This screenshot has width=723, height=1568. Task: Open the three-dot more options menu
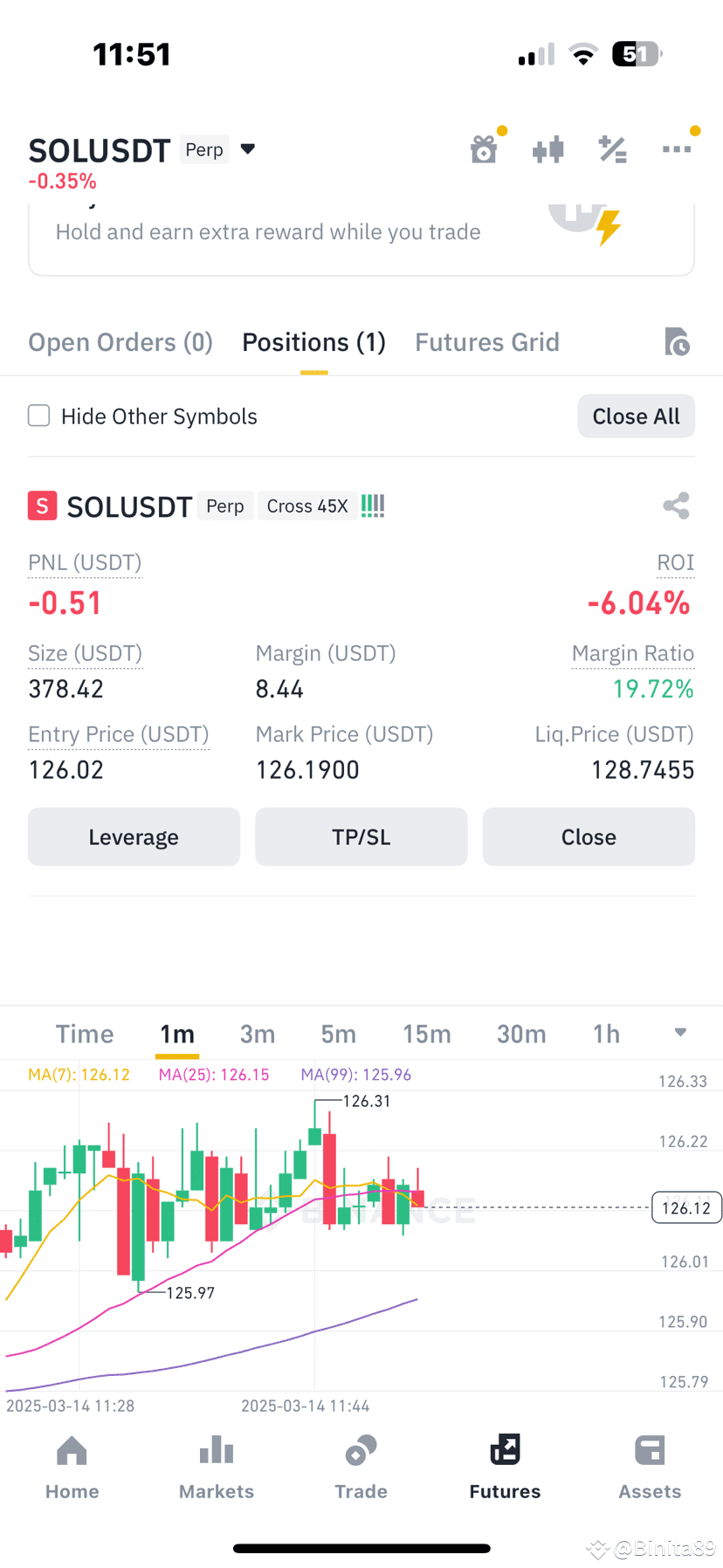[x=677, y=149]
